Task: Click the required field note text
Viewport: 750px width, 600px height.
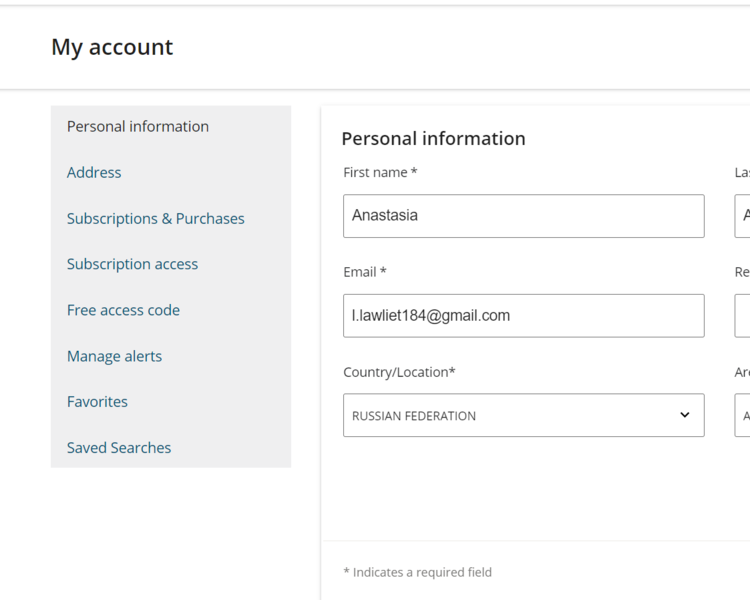Action: click(x=417, y=572)
